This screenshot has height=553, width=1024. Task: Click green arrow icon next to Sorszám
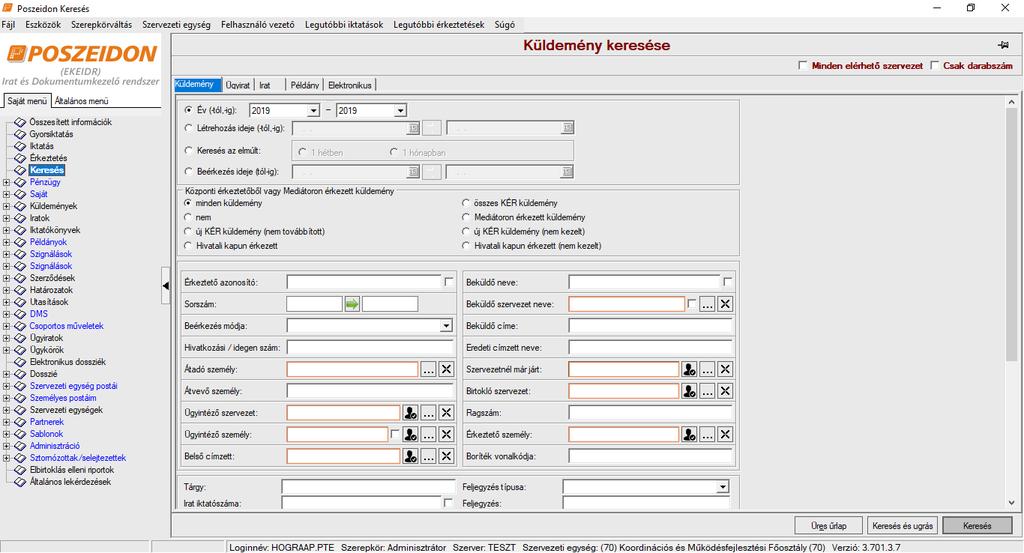(x=352, y=304)
